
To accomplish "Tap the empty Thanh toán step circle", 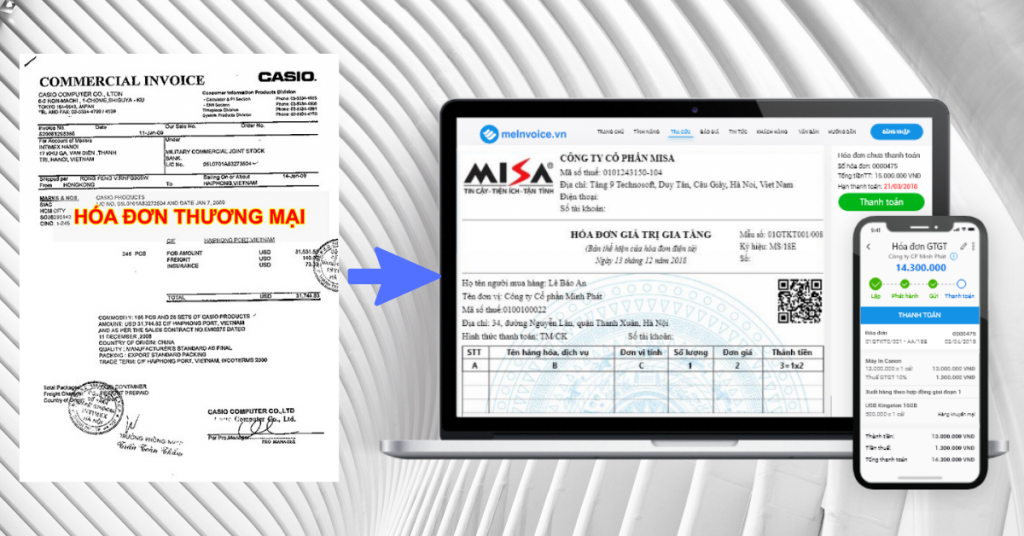I will 961,284.
